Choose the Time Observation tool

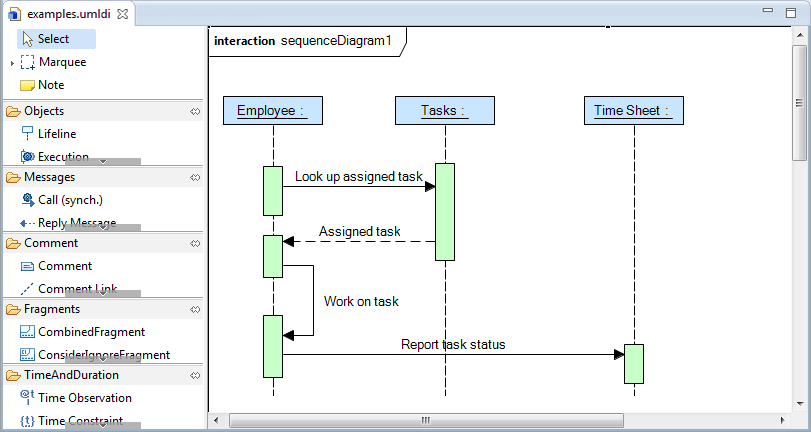84,398
